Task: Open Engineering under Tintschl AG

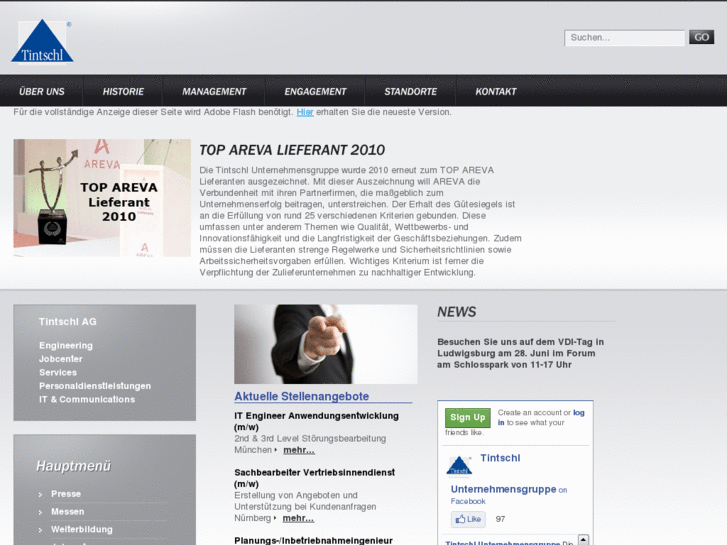Action: (x=66, y=346)
